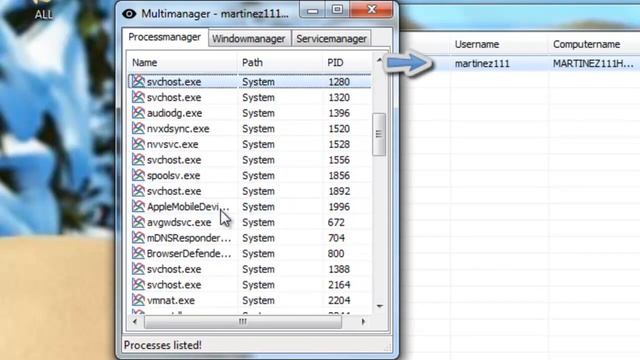This screenshot has height=360, width=640.
Task: Click the System path of spoolsv.exe
Action: tap(258, 176)
